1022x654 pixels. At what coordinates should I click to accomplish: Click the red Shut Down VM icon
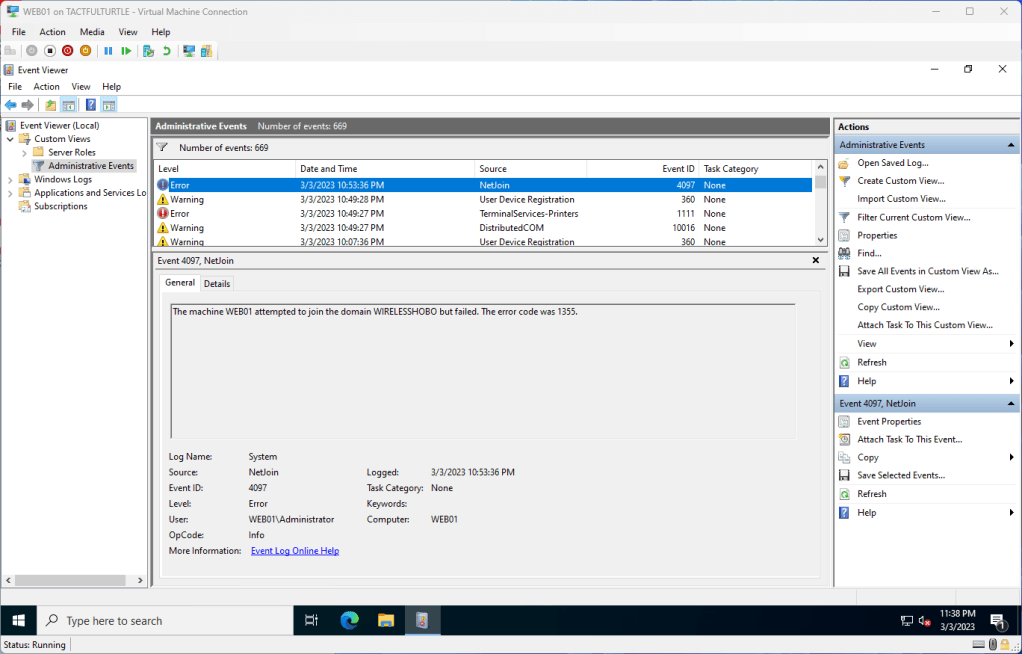click(x=67, y=51)
